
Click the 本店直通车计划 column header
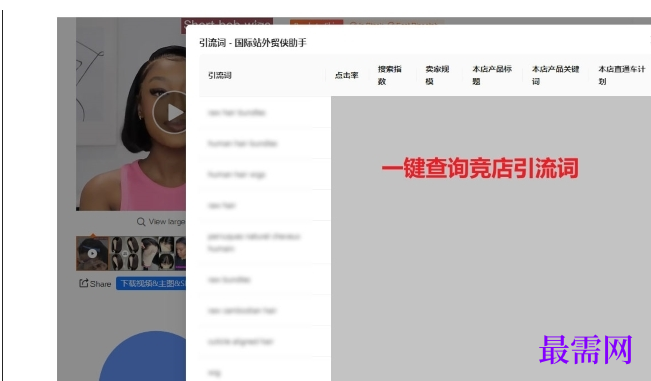[622, 75]
